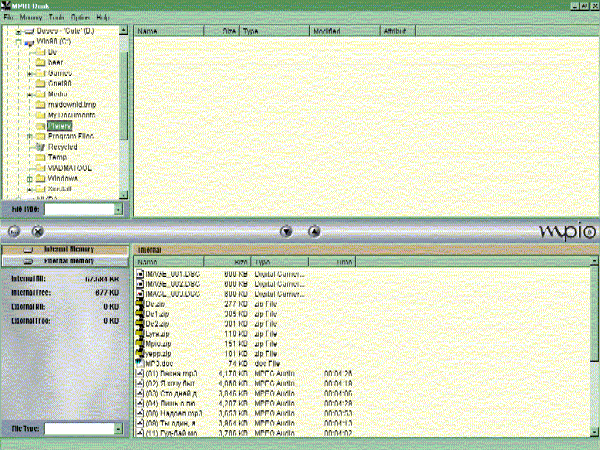Image resolution: width=600 pixels, height=450 pixels.
Task: Switch to the Internal Memory tab
Action: tap(65, 249)
